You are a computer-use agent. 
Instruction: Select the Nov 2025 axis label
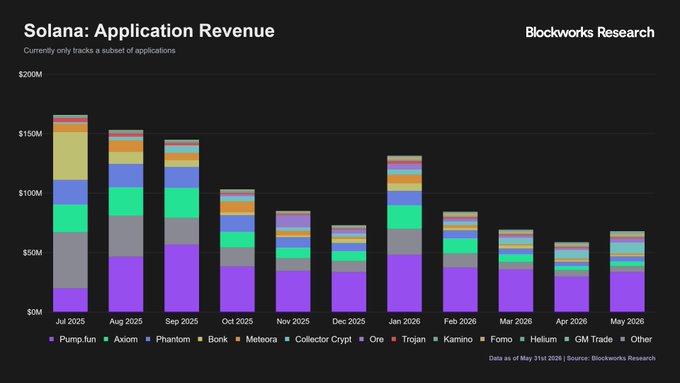coord(293,321)
